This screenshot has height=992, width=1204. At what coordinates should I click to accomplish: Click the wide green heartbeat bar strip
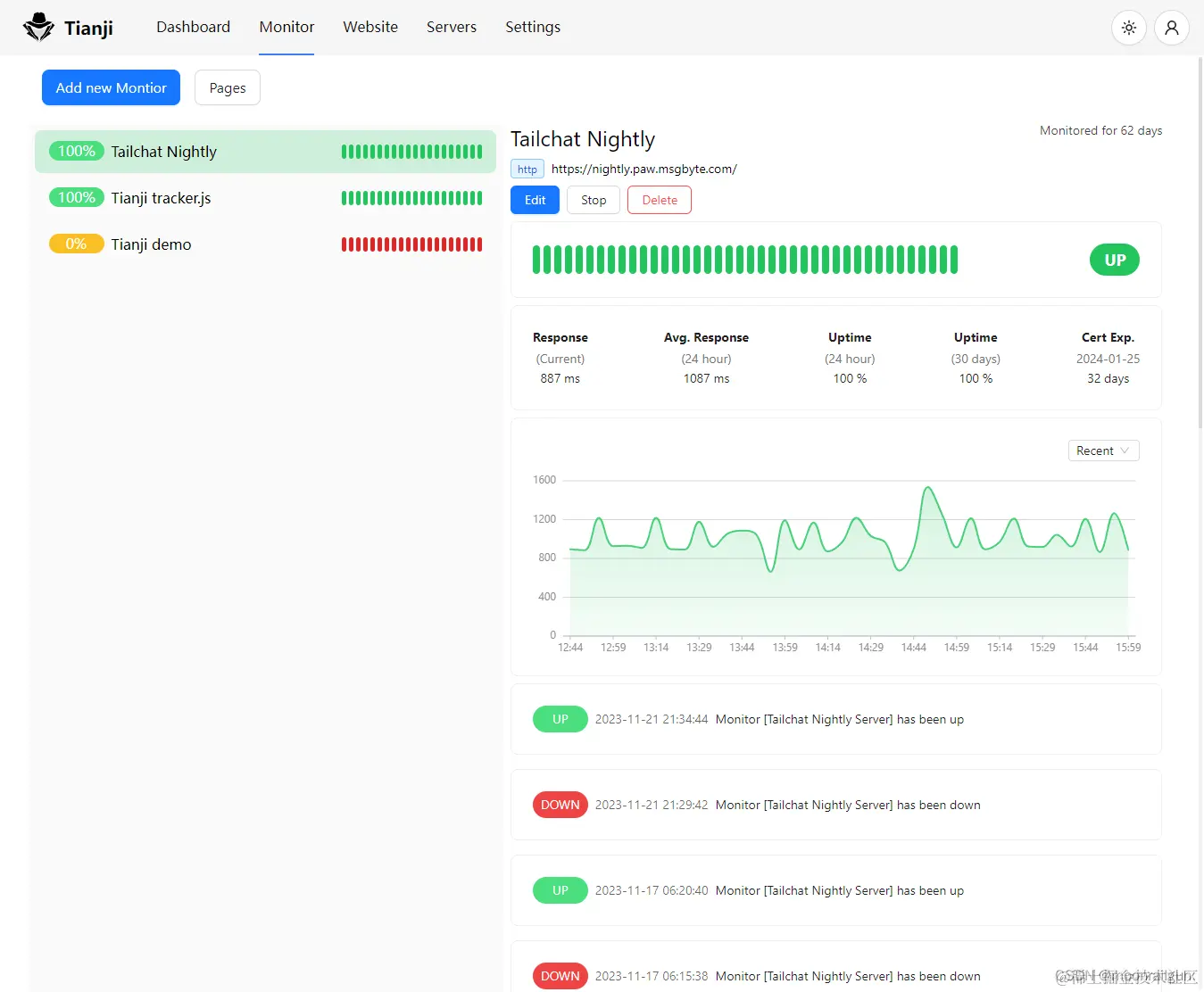[745, 260]
